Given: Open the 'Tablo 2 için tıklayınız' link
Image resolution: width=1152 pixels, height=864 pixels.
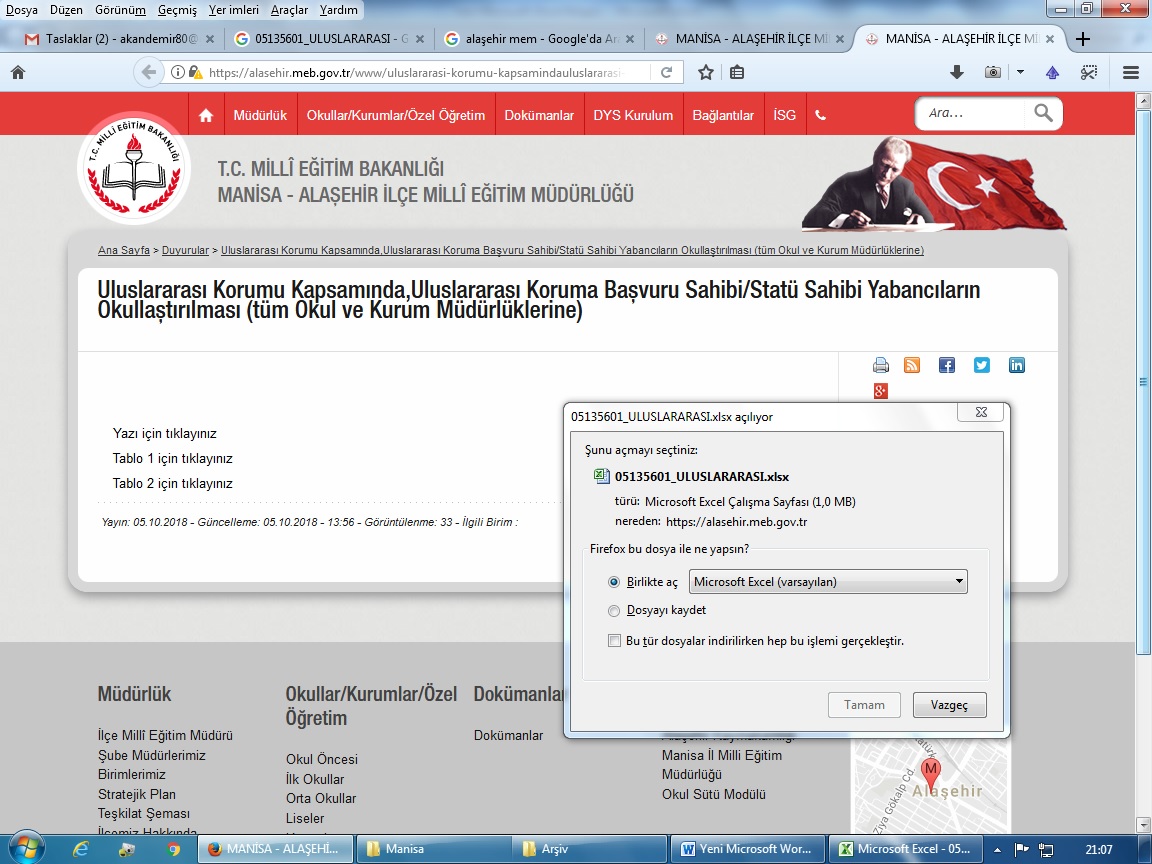Looking at the screenshot, I should (x=173, y=483).
